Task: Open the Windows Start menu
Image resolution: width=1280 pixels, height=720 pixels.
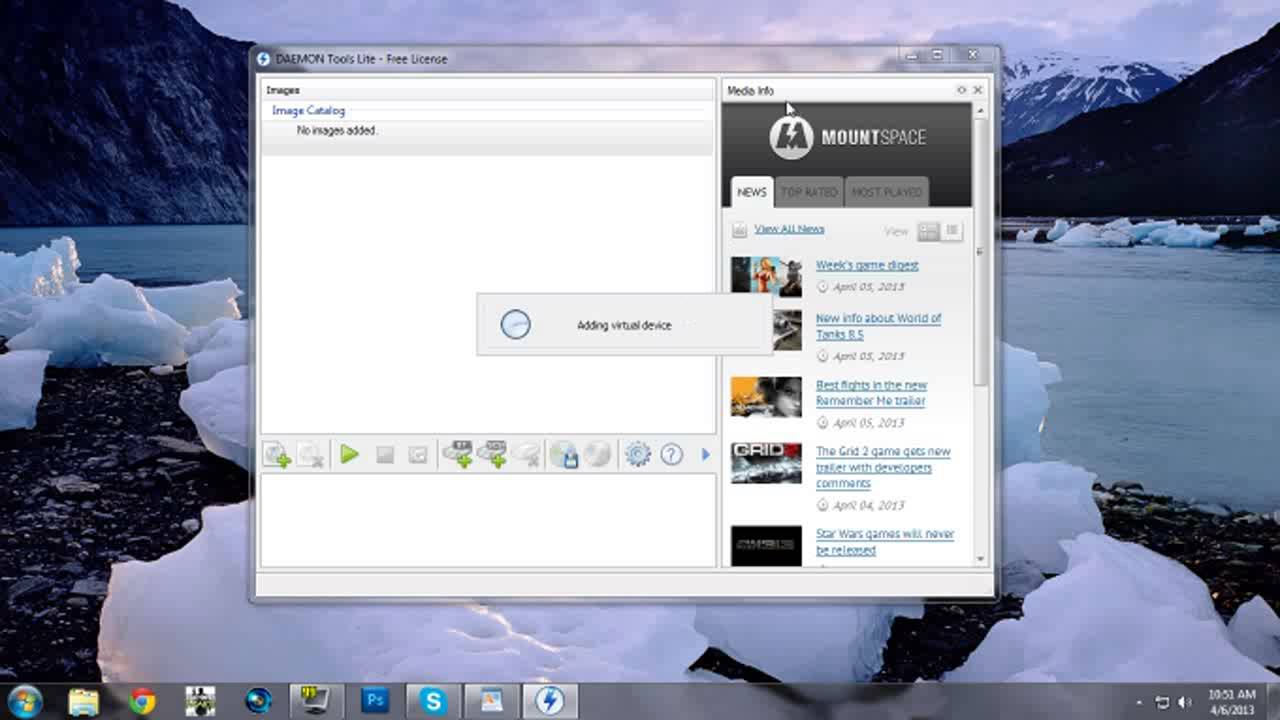Action: pyautogui.click(x=24, y=700)
